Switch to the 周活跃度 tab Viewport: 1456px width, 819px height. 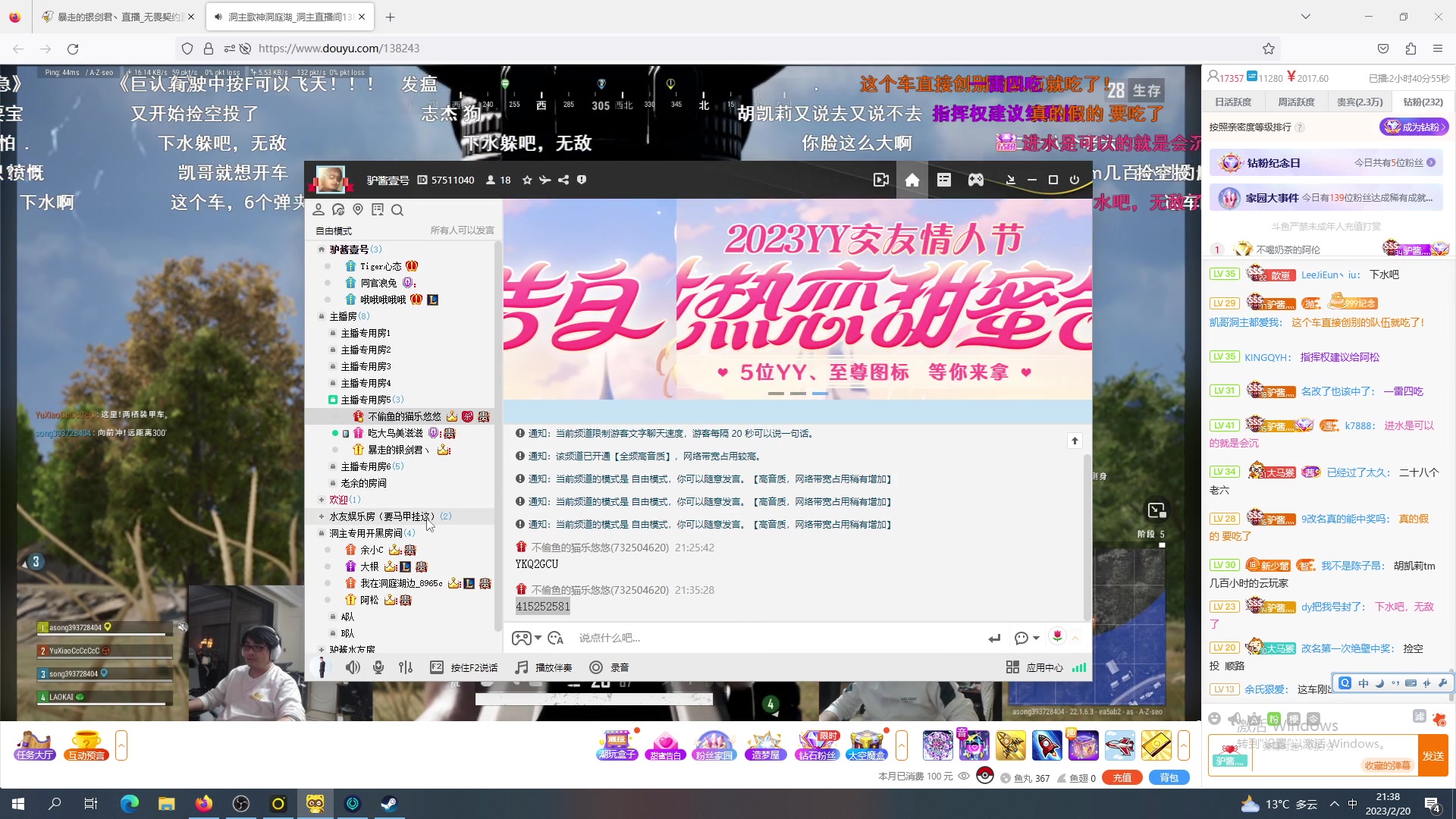[x=1296, y=101]
